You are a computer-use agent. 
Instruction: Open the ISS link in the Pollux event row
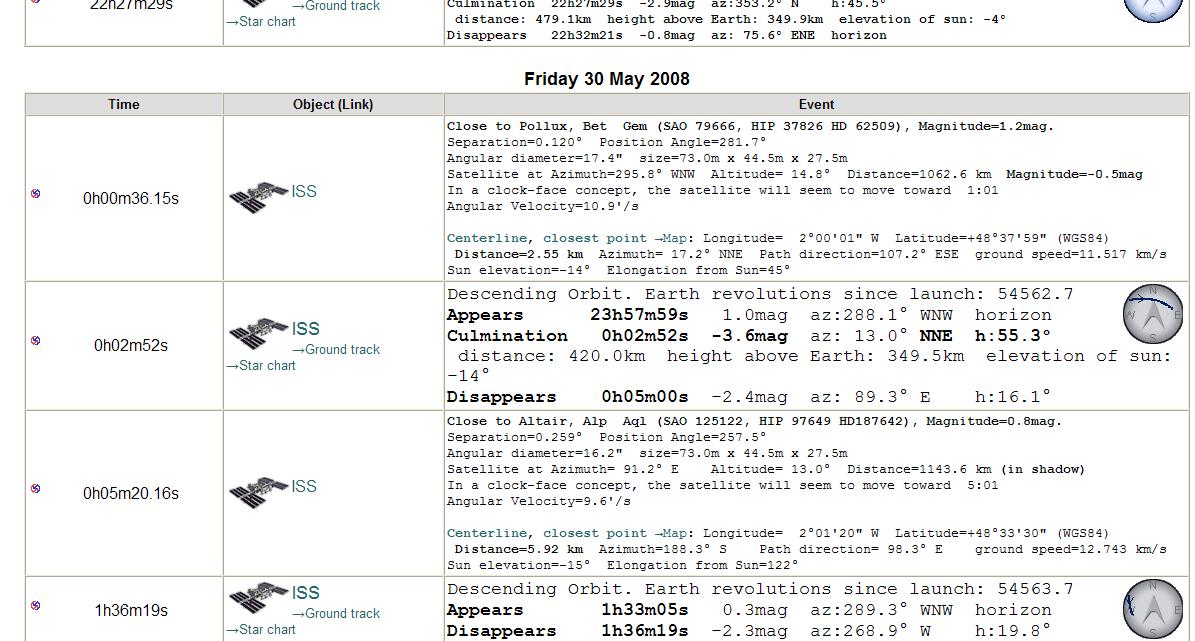click(x=304, y=191)
